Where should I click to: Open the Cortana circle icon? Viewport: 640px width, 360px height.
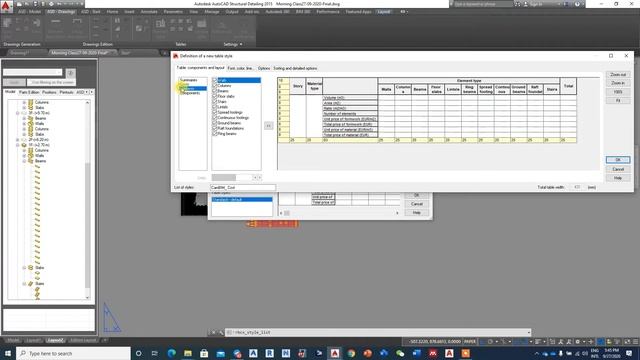(x=138, y=353)
